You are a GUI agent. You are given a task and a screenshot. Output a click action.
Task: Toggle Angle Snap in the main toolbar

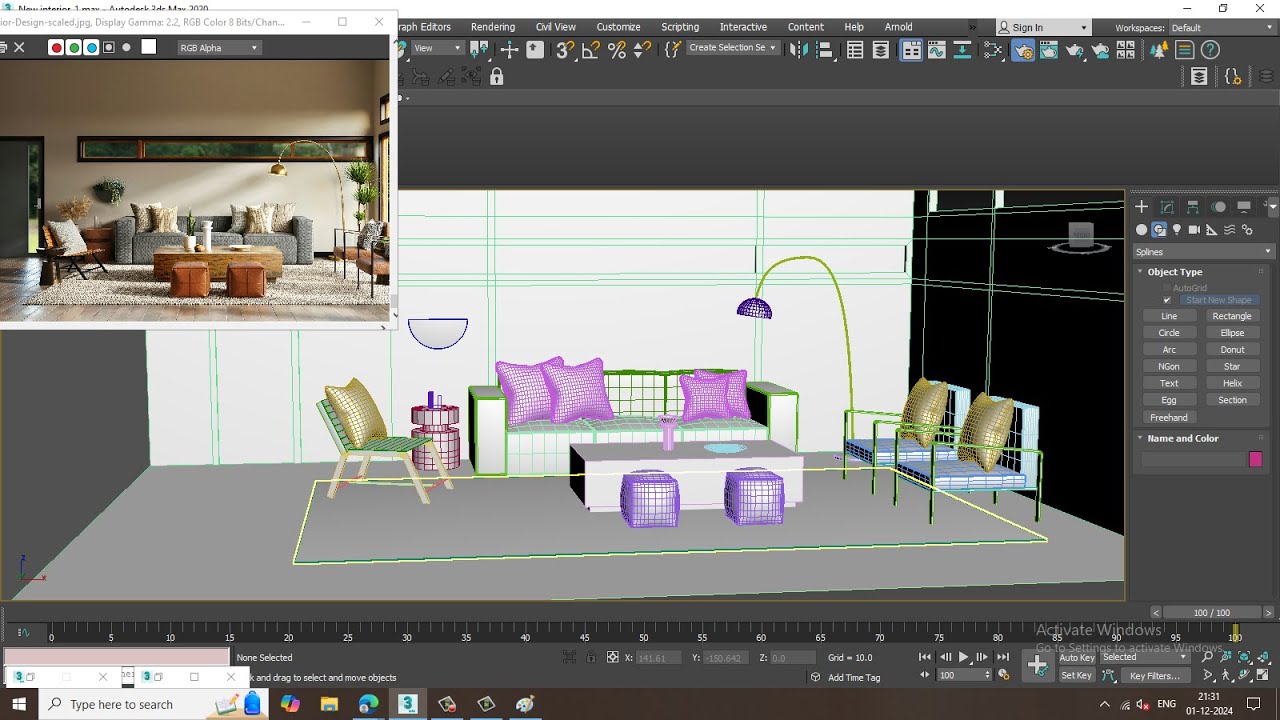592,49
